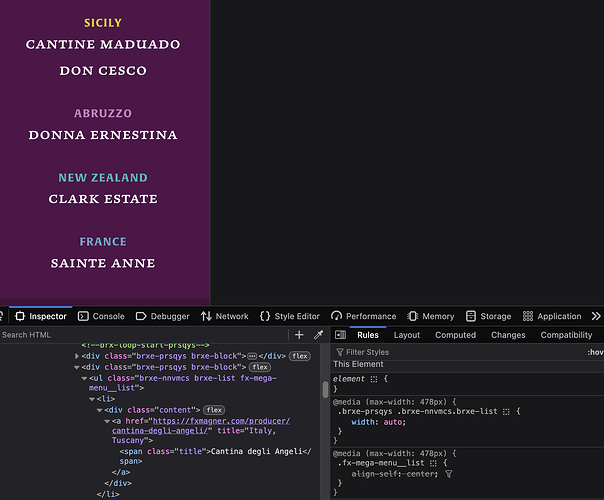The width and height of the screenshot is (604, 500).
Task: Click the devtools overflow chevron for more tools
Action: (x=596, y=316)
